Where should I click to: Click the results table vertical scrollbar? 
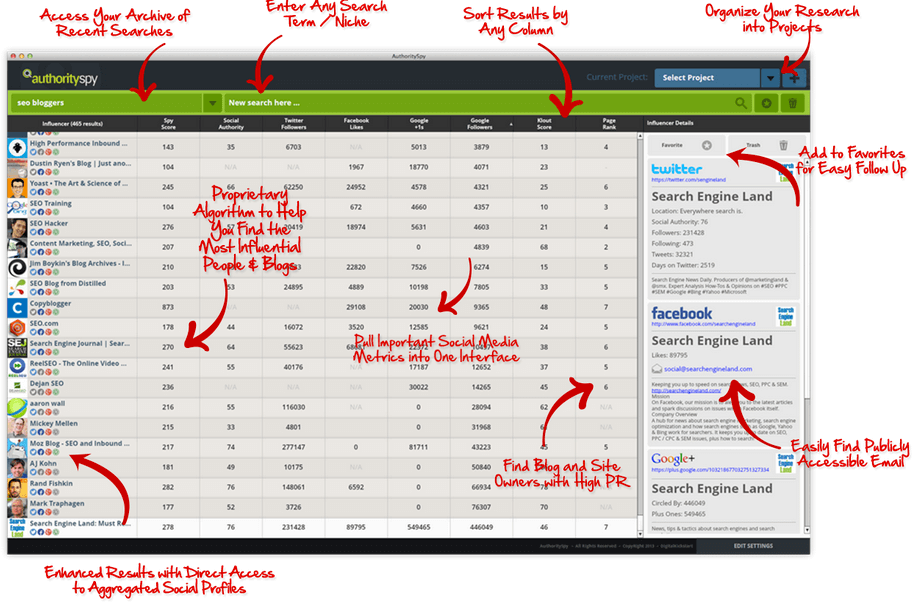pyautogui.click(x=640, y=334)
